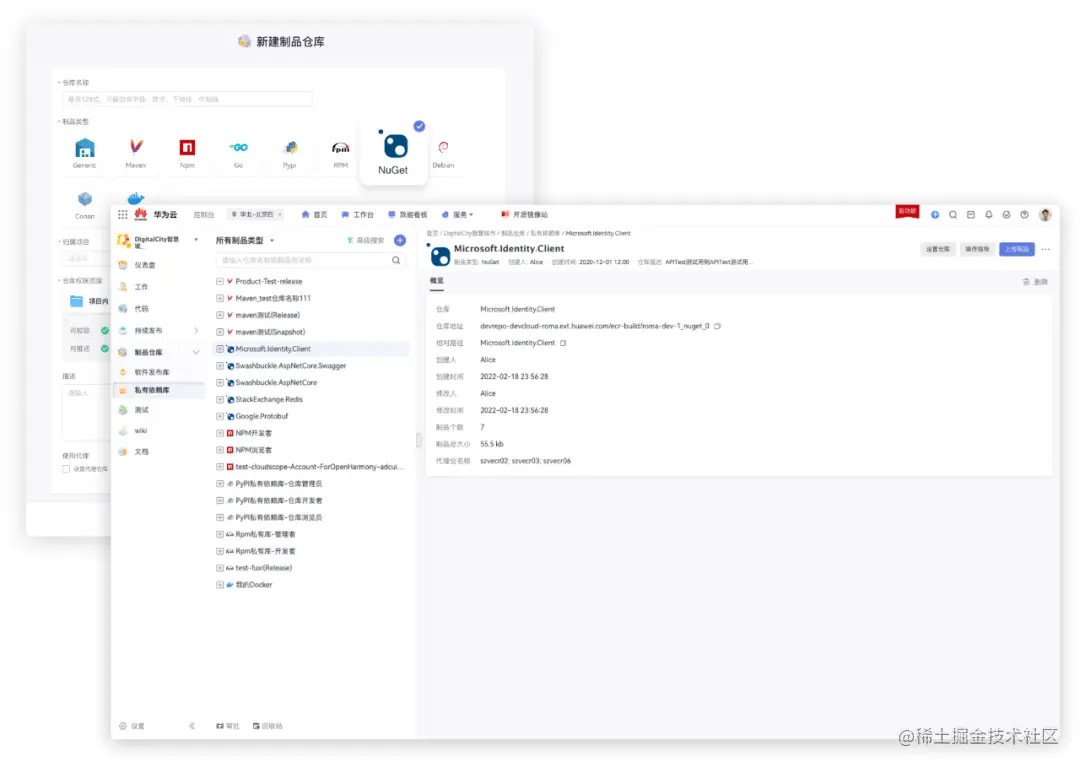Viewport: 1080px width, 768px height.
Task: Delete the repository via delete link
Action: click(1035, 282)
